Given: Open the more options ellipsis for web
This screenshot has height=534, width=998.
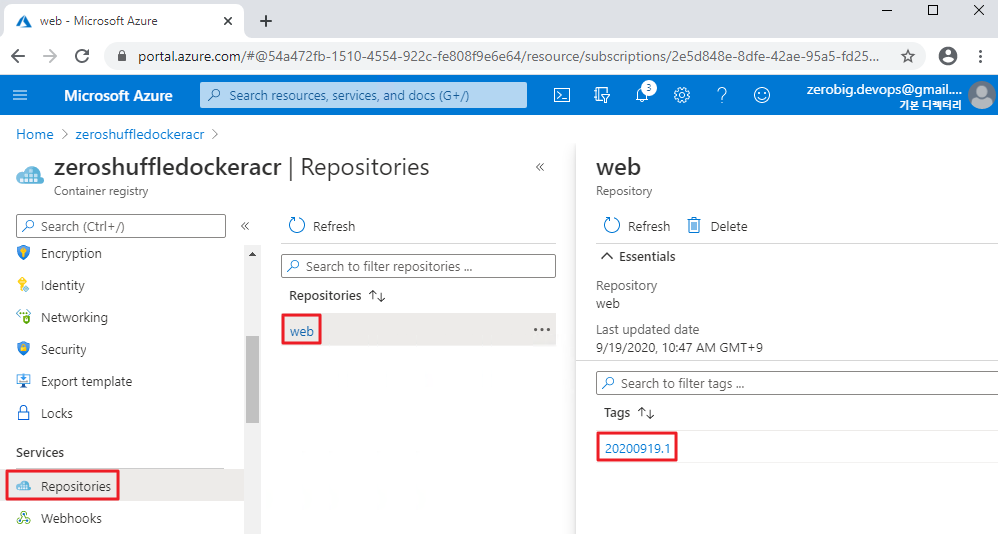Looking at the screenshot, I should 542,330.
